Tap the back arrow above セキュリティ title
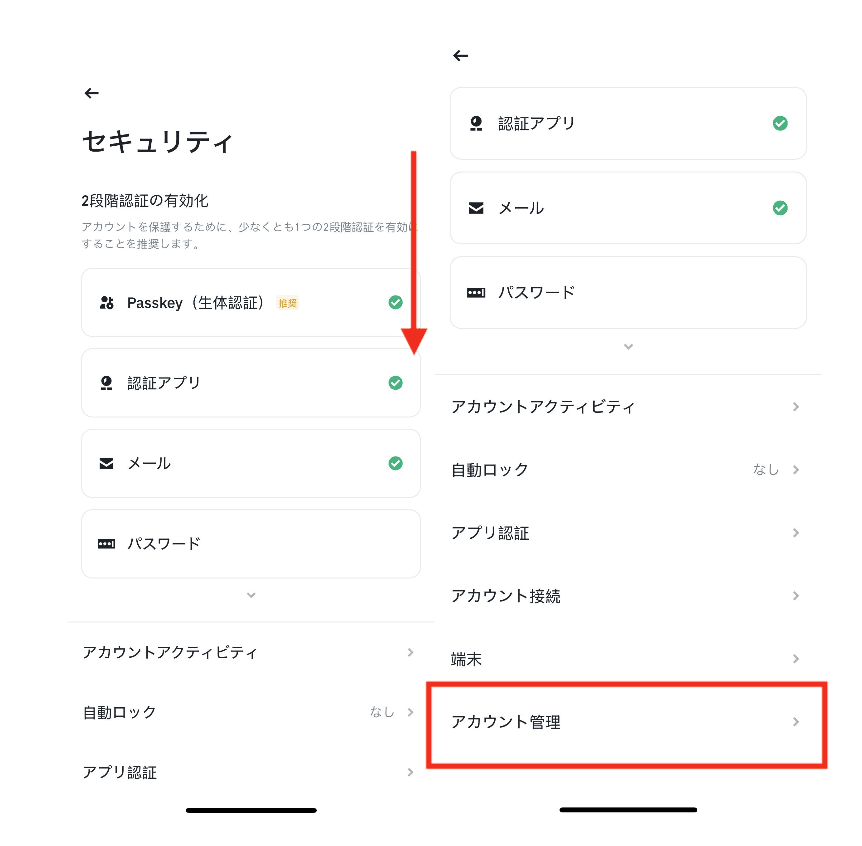This screenshot has height=846, width=862. (92, 93)
